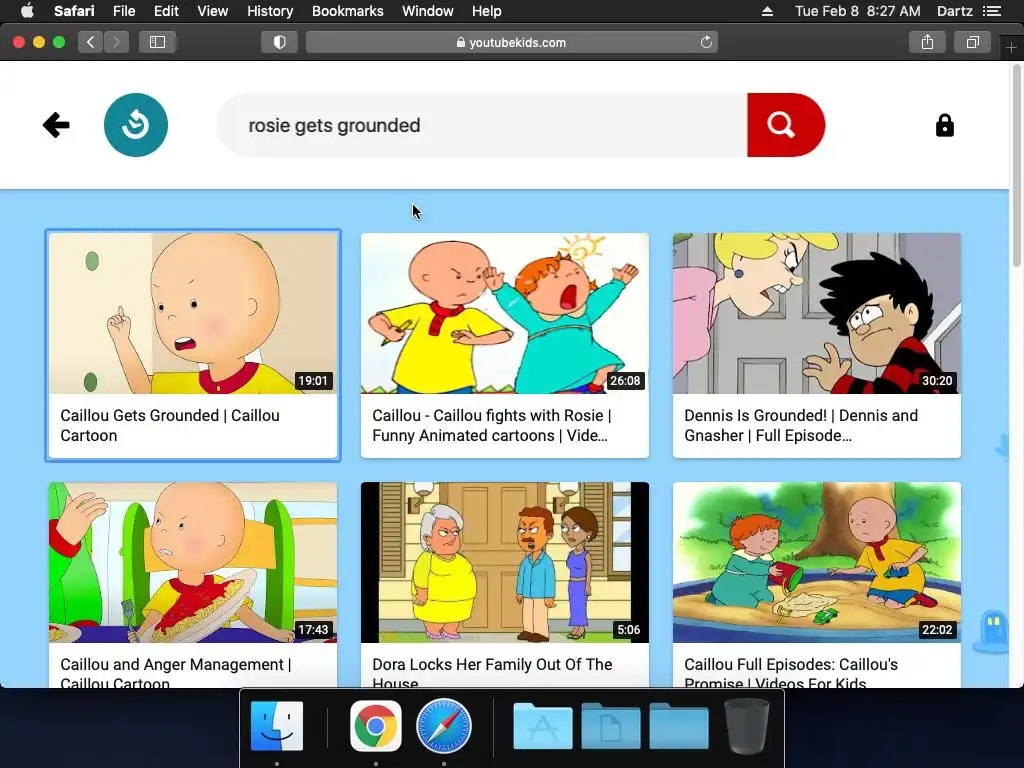
Task: Play Dennis Is Grounded thumbnail
Action: [x=817, y=313]
